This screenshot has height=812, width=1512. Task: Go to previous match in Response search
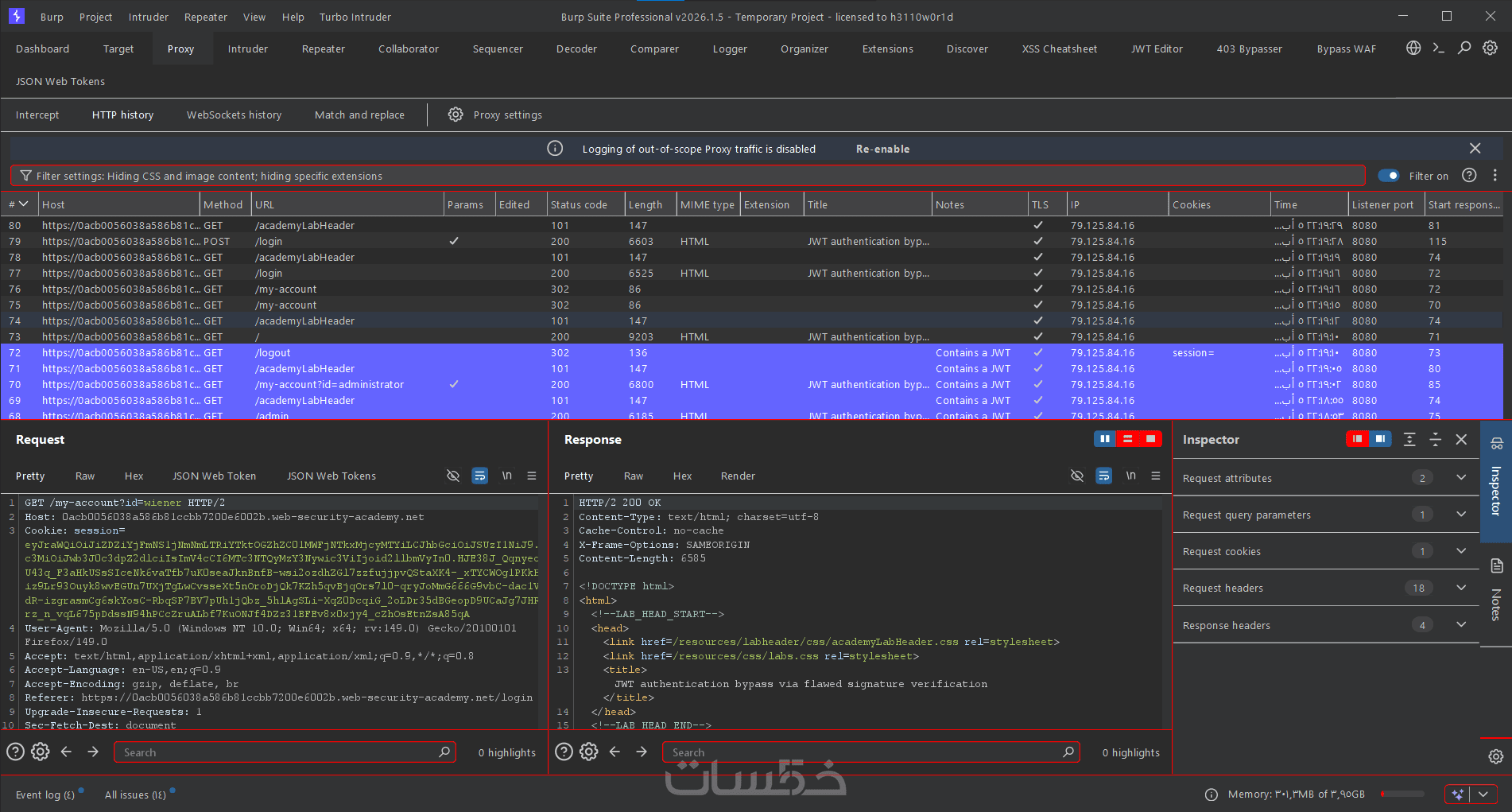pos(615,752)
